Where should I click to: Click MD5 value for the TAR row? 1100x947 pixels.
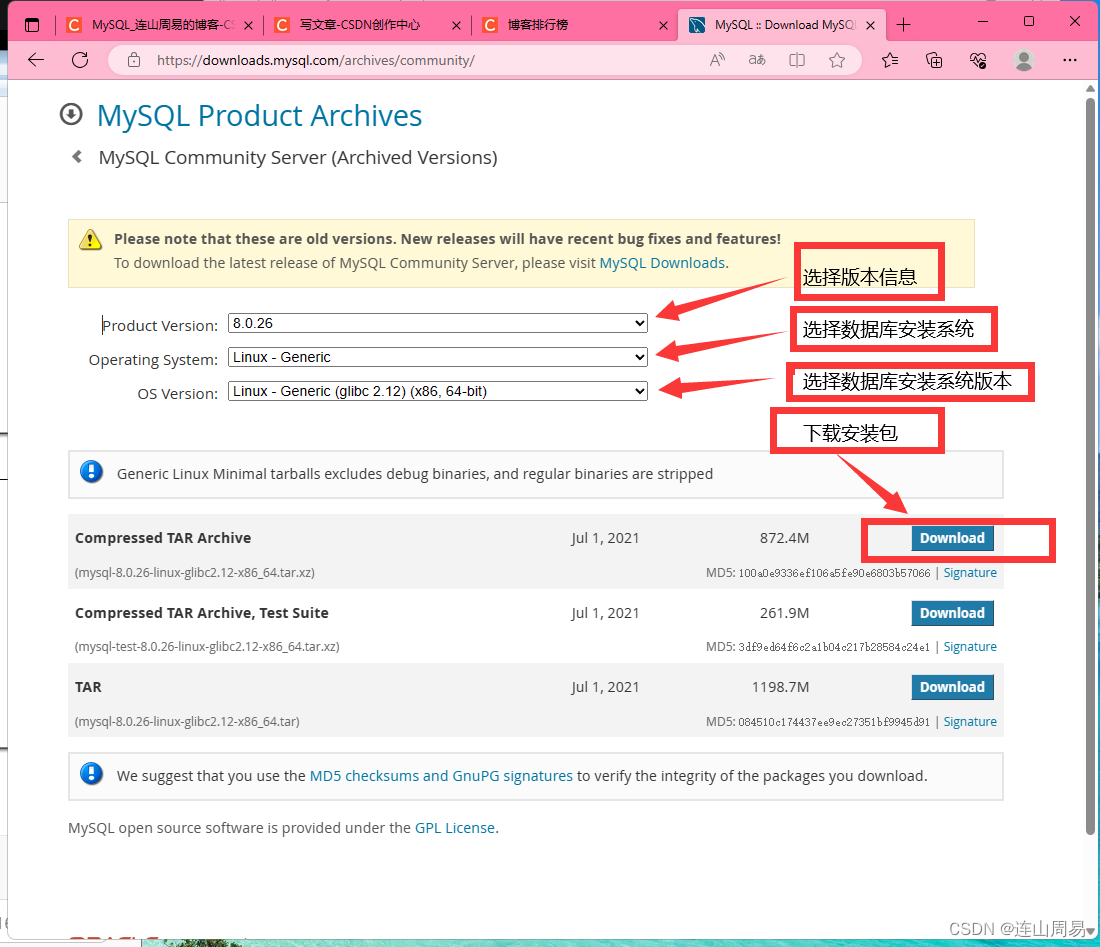point(834,722)
